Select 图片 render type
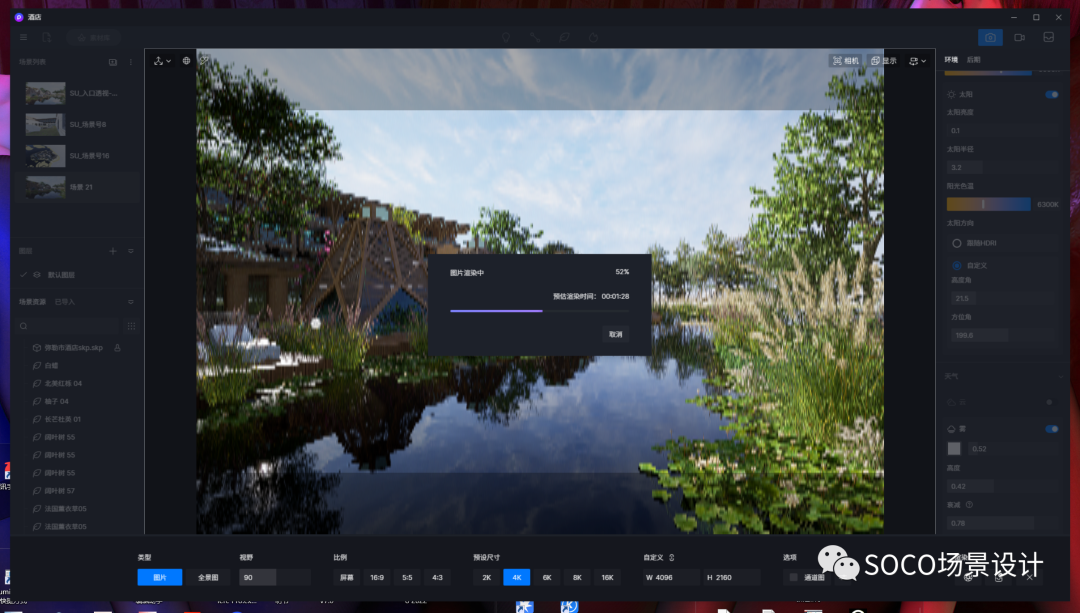1080x613 pixels. tap(160, 577)
